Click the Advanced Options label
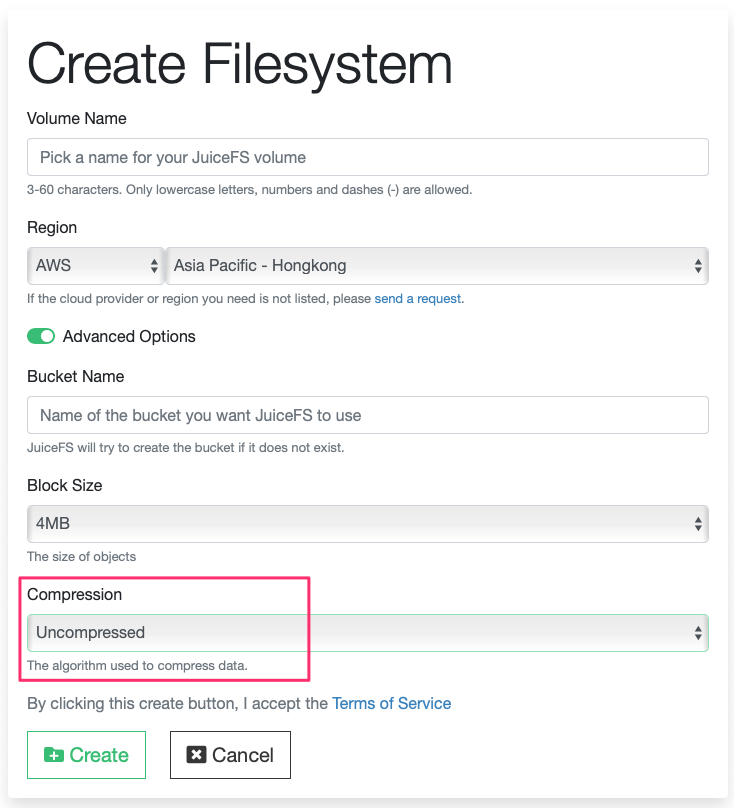The width and height of the screenshot is (734, 808). [129, 336]
